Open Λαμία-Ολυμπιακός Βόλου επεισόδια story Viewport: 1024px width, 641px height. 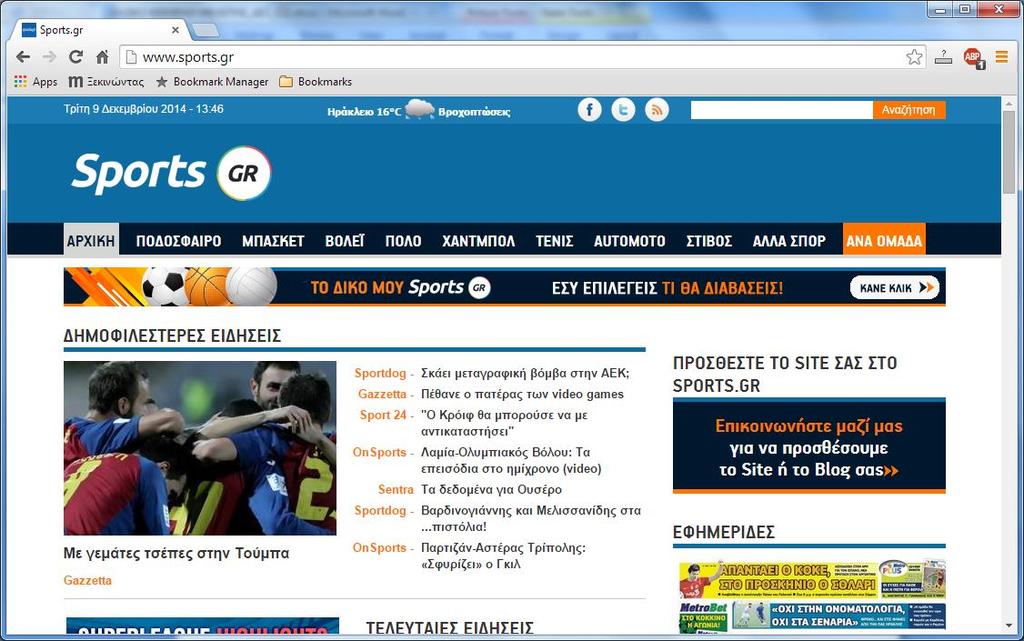[x=511, y=460]
